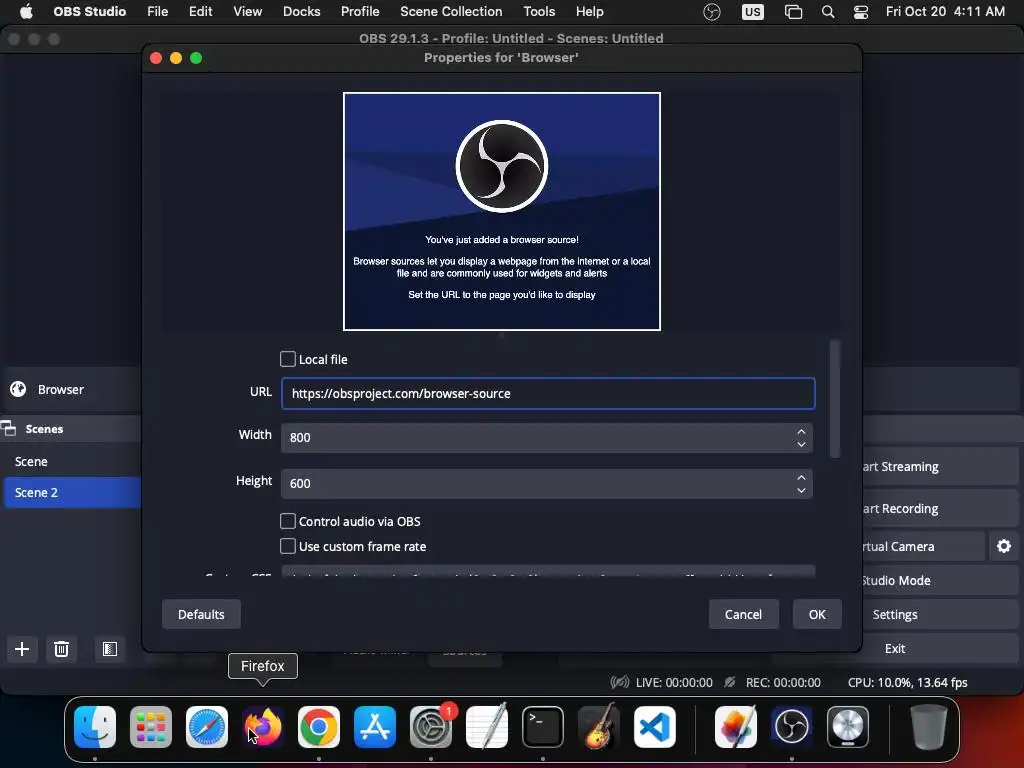This screenshot has width=1024, height=768.
Task: Open the US input source menu
Action: [x=752, y=12]
